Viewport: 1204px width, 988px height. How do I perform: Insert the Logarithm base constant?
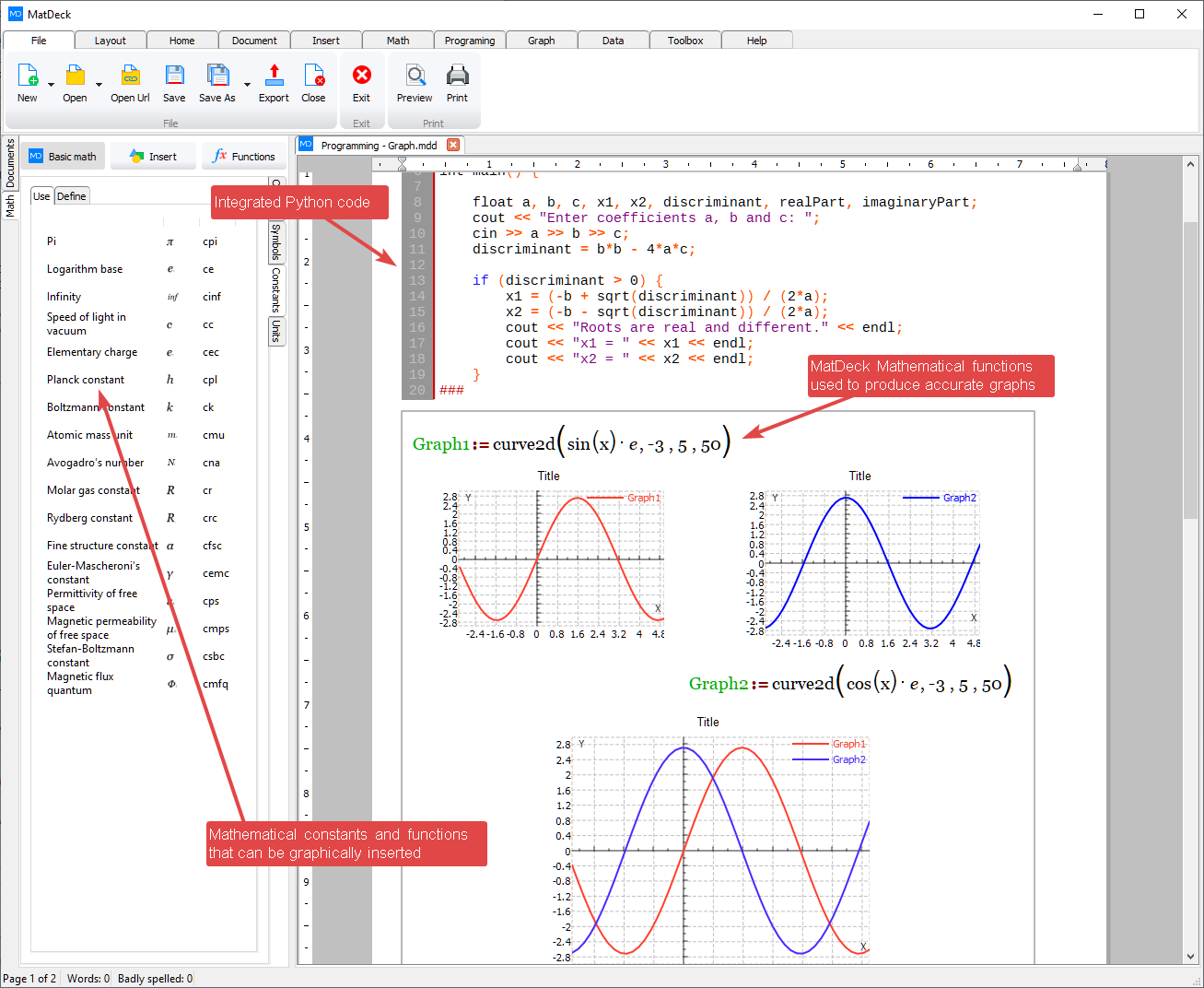pyautogui.click(x=133, y=269)
